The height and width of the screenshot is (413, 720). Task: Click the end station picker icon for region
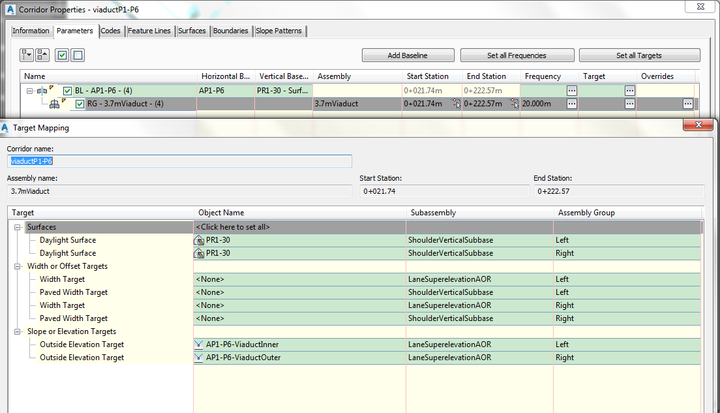[x=513, y=104]
